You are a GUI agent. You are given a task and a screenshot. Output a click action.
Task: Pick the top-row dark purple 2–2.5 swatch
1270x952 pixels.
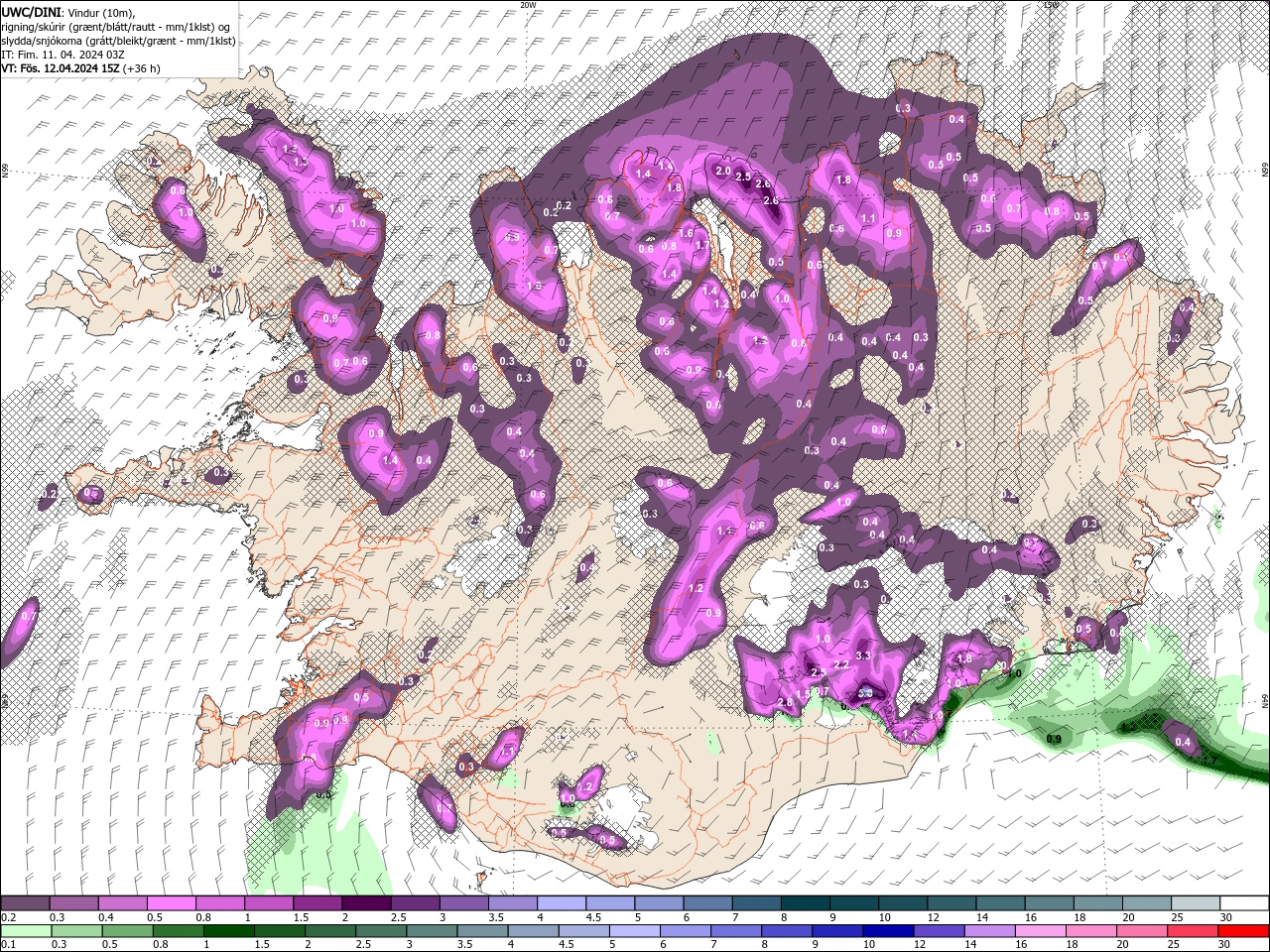(x=366, y=903)
